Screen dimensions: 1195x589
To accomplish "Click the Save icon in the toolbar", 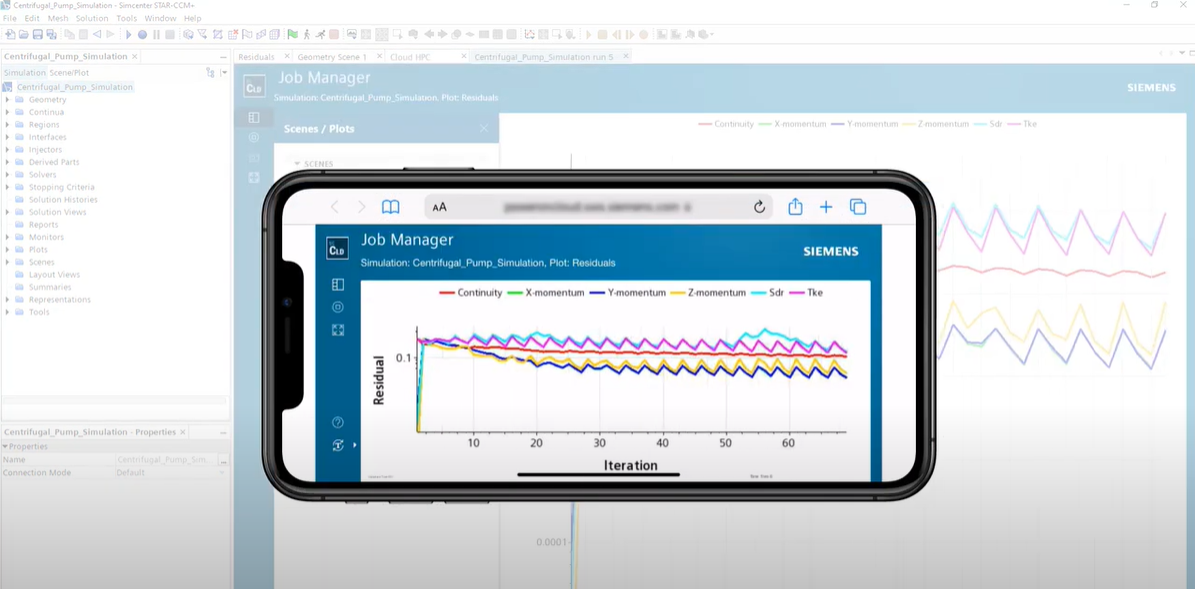I will [x=37, y=35].
